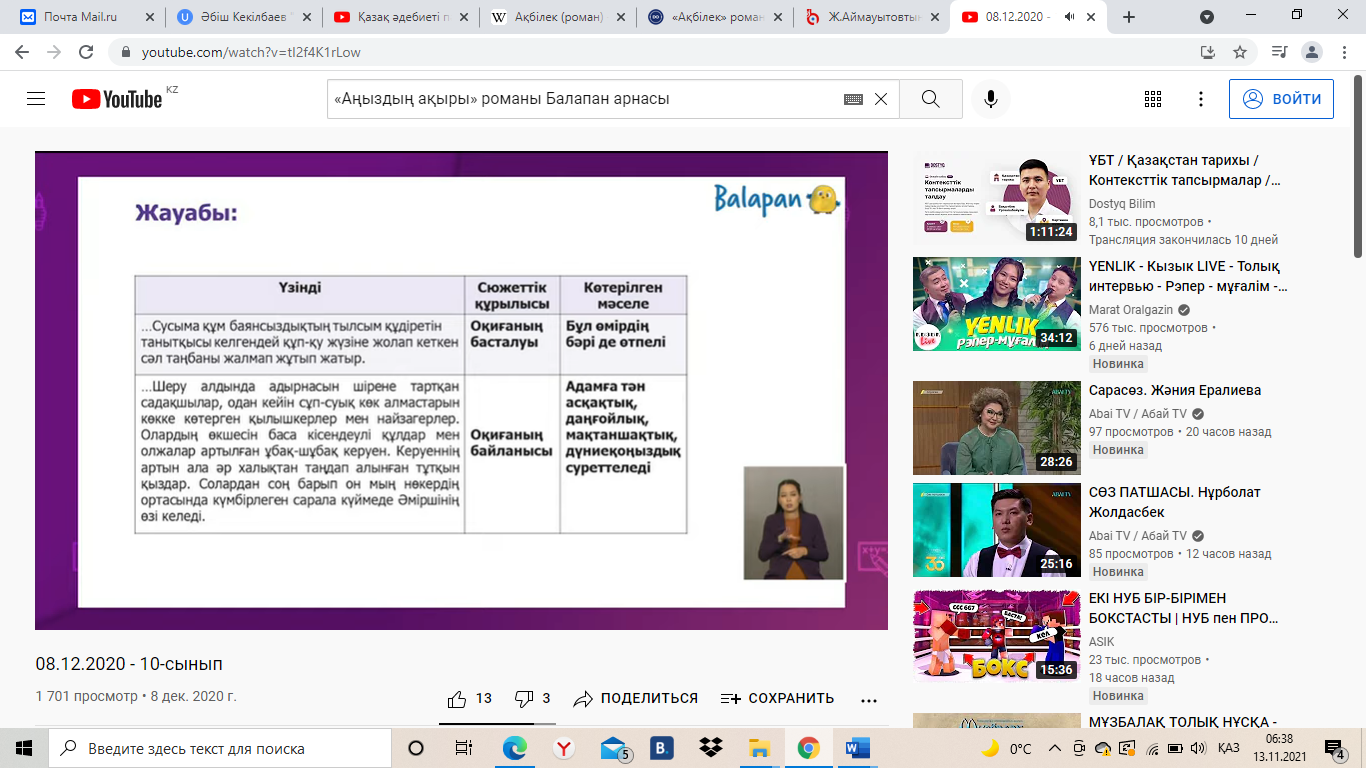View site information padlock
This screenshot has width=1366, height=768.
click(x=125, y=52)
